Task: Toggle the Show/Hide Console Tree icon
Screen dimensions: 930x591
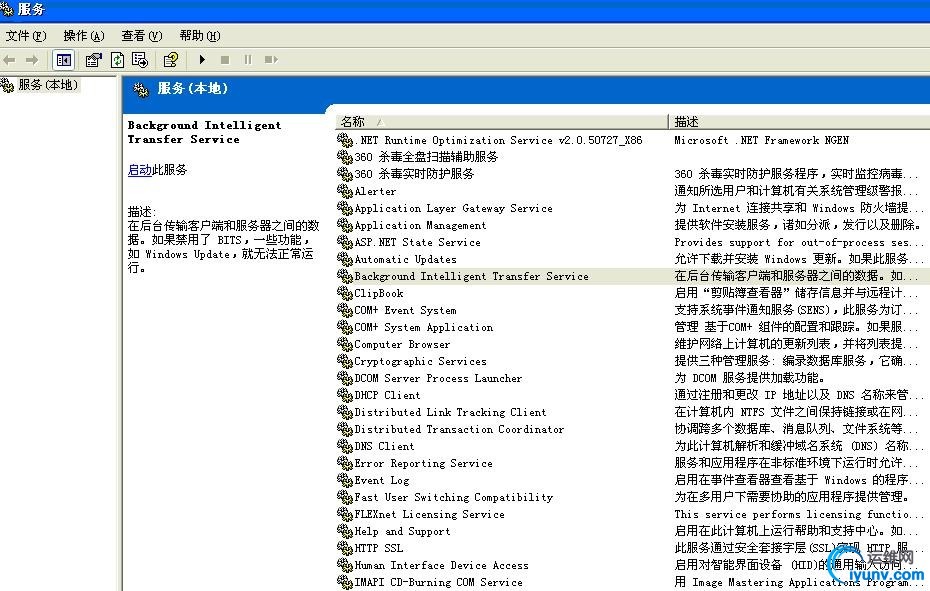Action: click(63, 60)
